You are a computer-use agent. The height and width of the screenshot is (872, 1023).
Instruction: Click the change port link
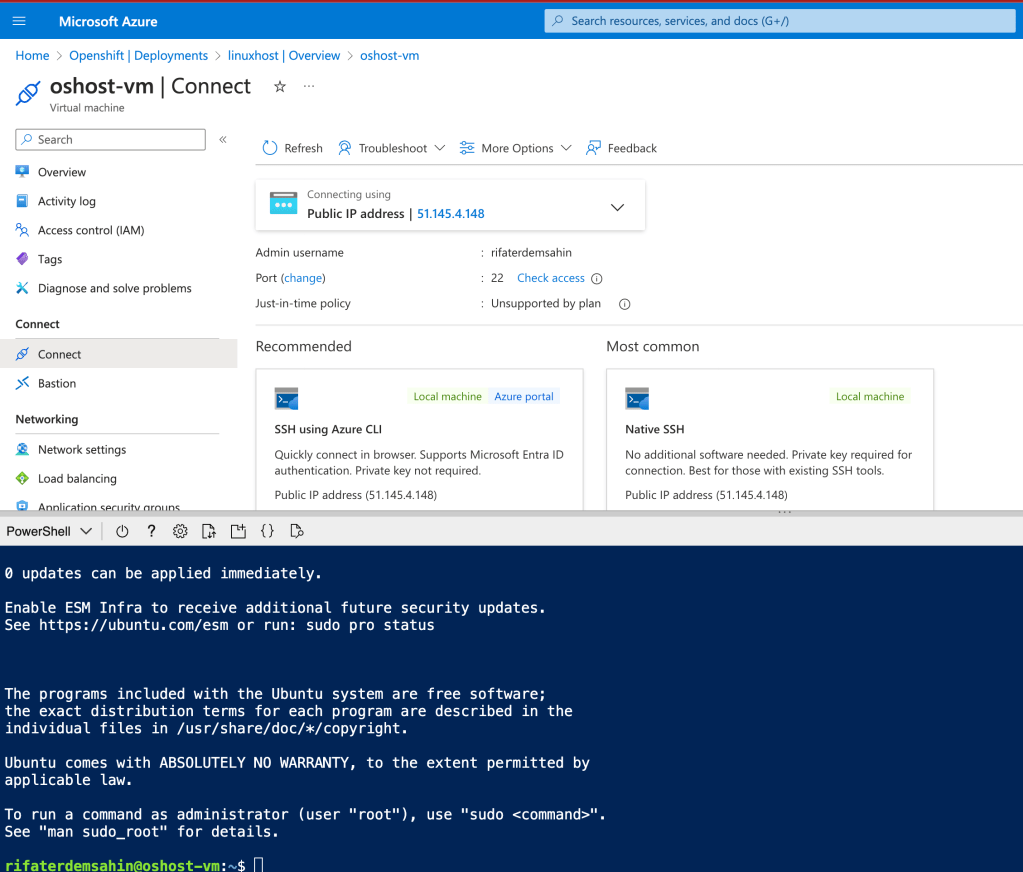tap(303, 278)
